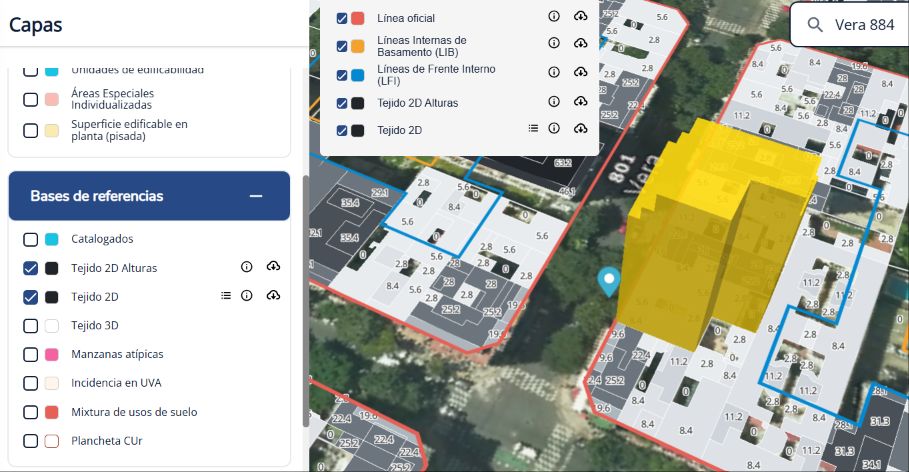Click the search field showing Vera 884
Screen dimensions: 909x472
point(849,24)
